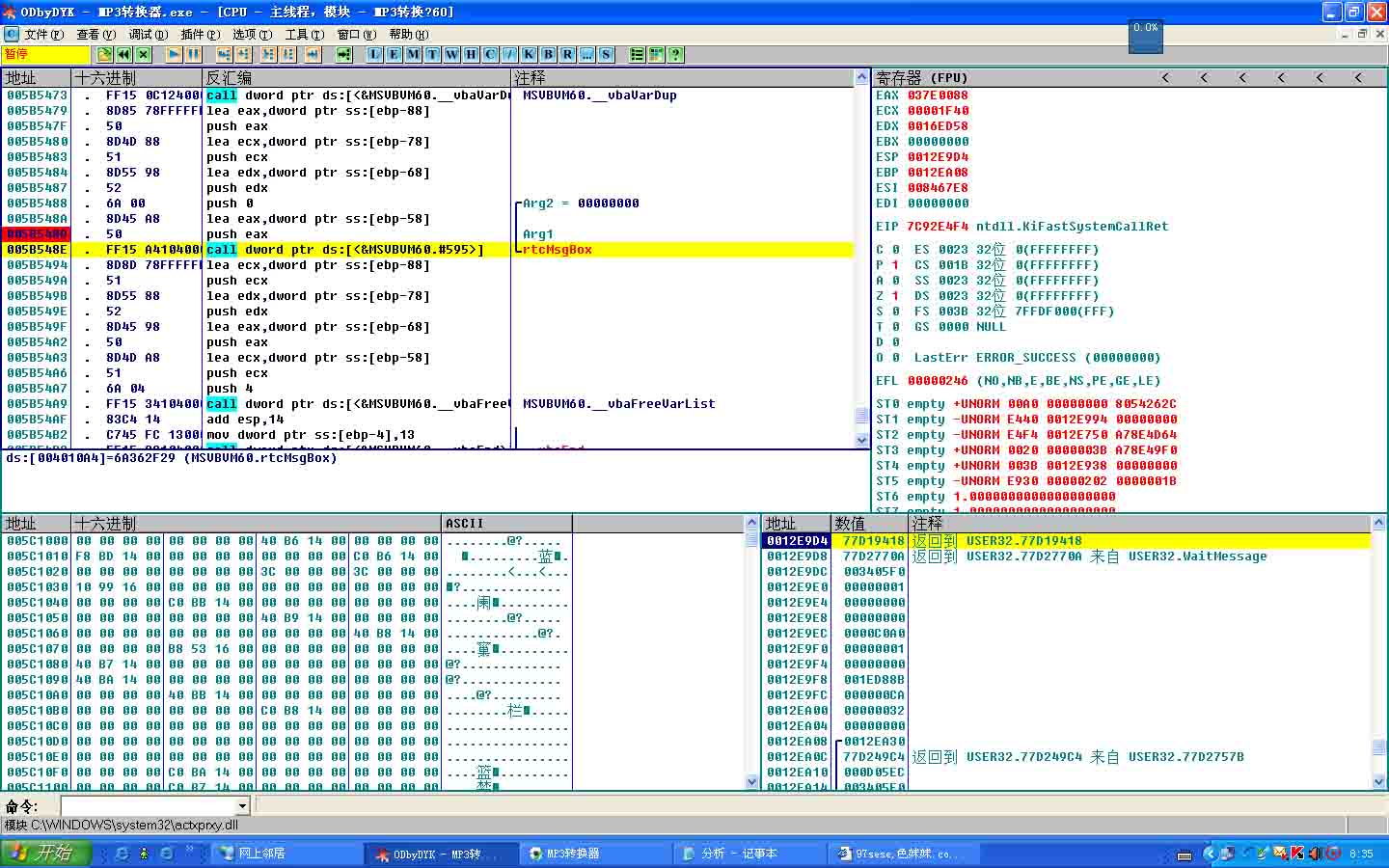Click the debugging options list icon
Screen dimensions: 1389x868
tap(637, 55)
